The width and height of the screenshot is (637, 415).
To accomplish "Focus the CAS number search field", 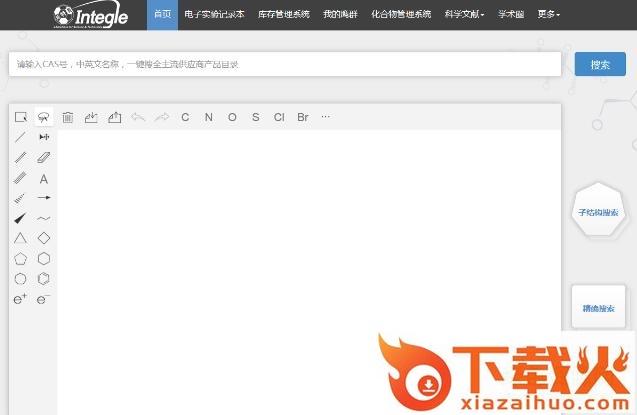I will 285,64.
